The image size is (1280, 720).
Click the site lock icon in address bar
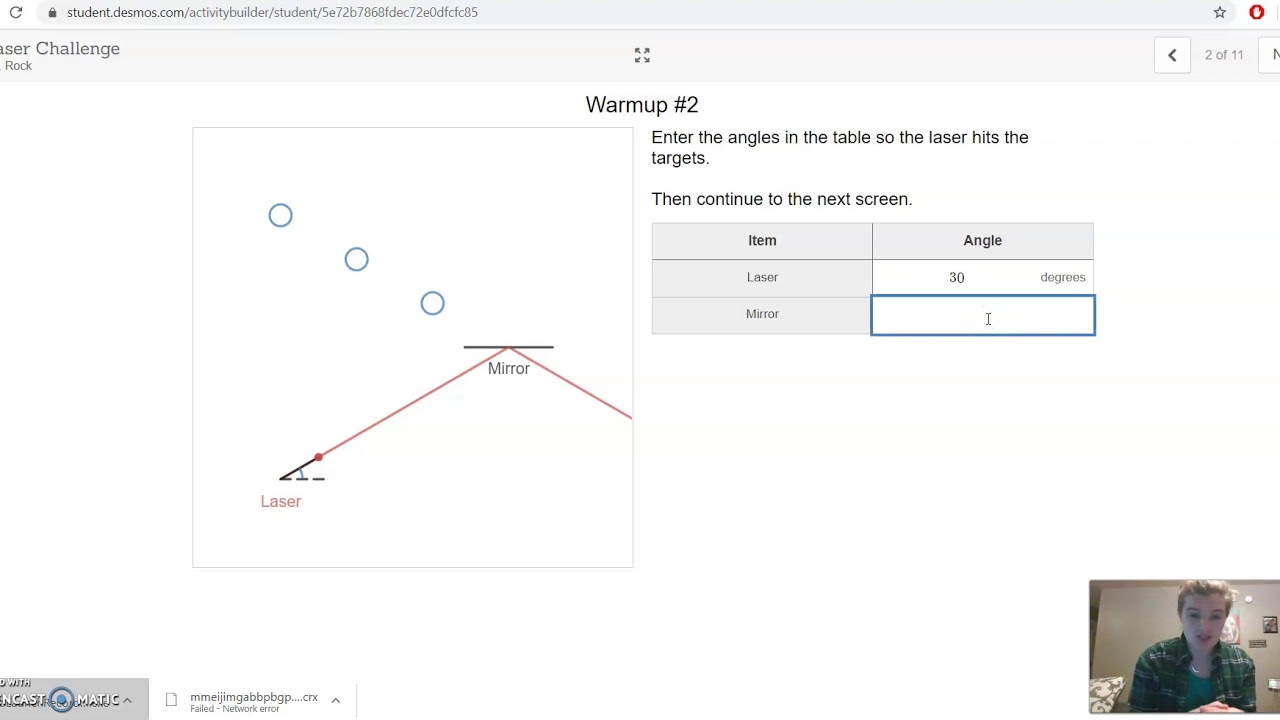point(52,12)
